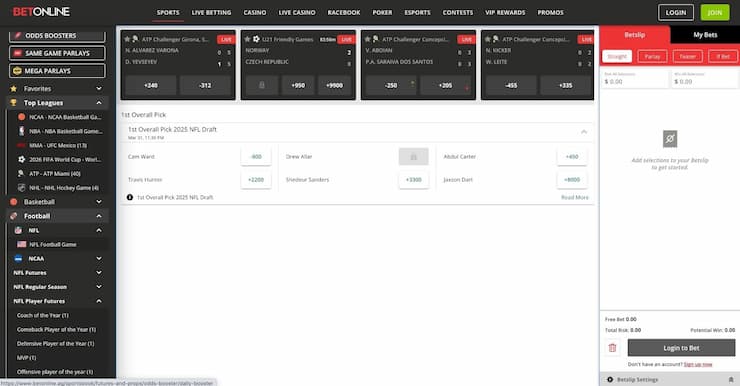Click the Mega Parlays icon
The image size is (740, 386).
click(17, 71)
